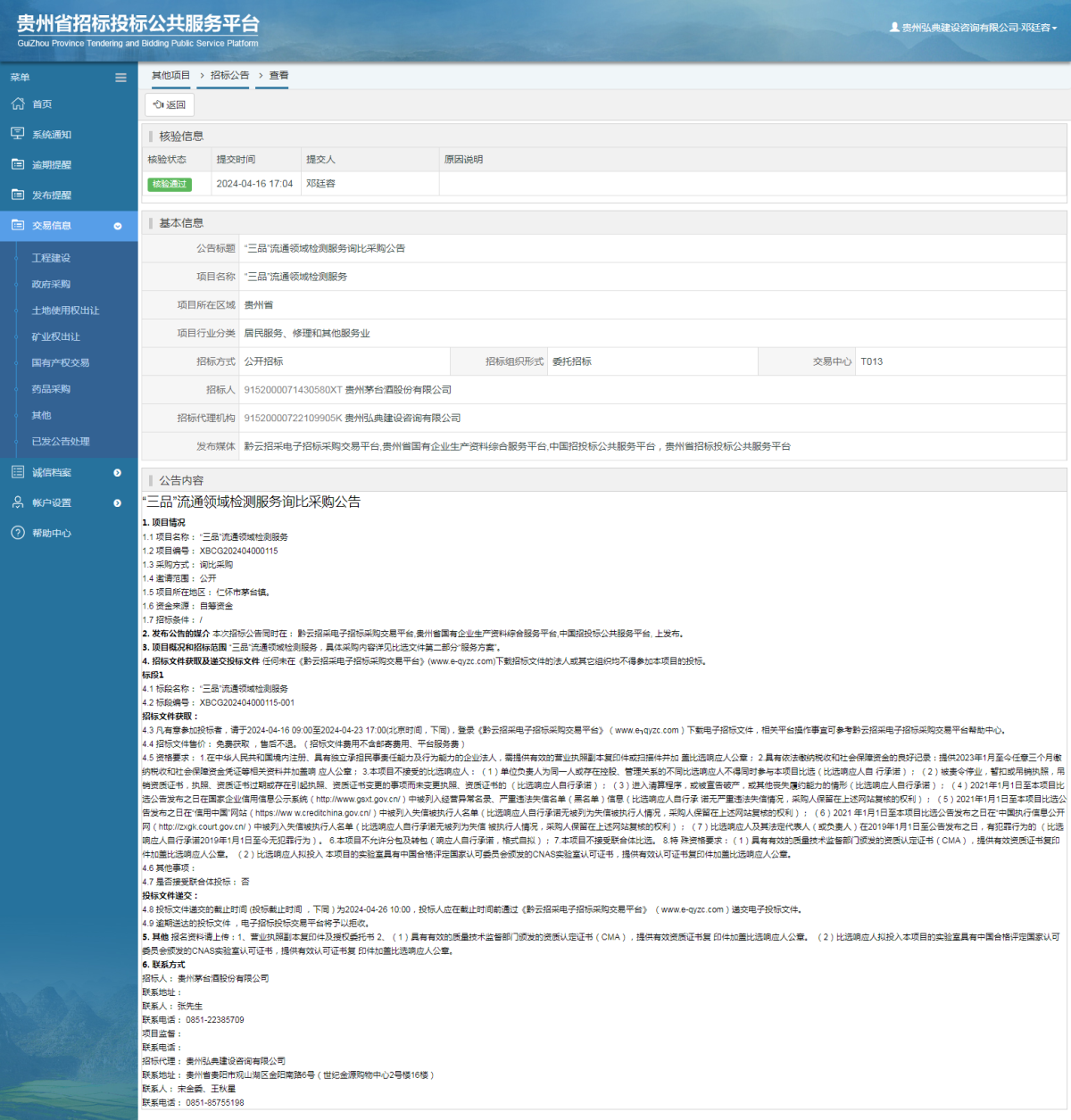Viewport: 1071px width, 1120px height.
Task: Collapse the 交易信息 section arrow
Action: (x=118, y=226)
